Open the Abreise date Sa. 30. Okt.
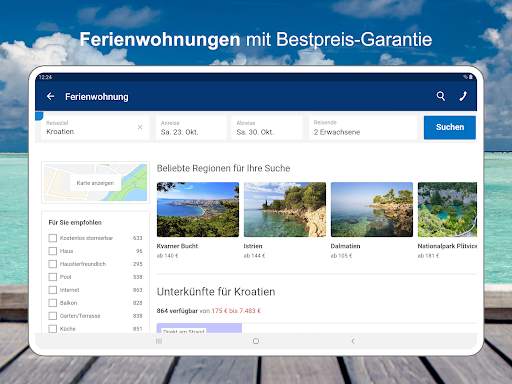This screenshot has width=512, height=384. [267, 127]
